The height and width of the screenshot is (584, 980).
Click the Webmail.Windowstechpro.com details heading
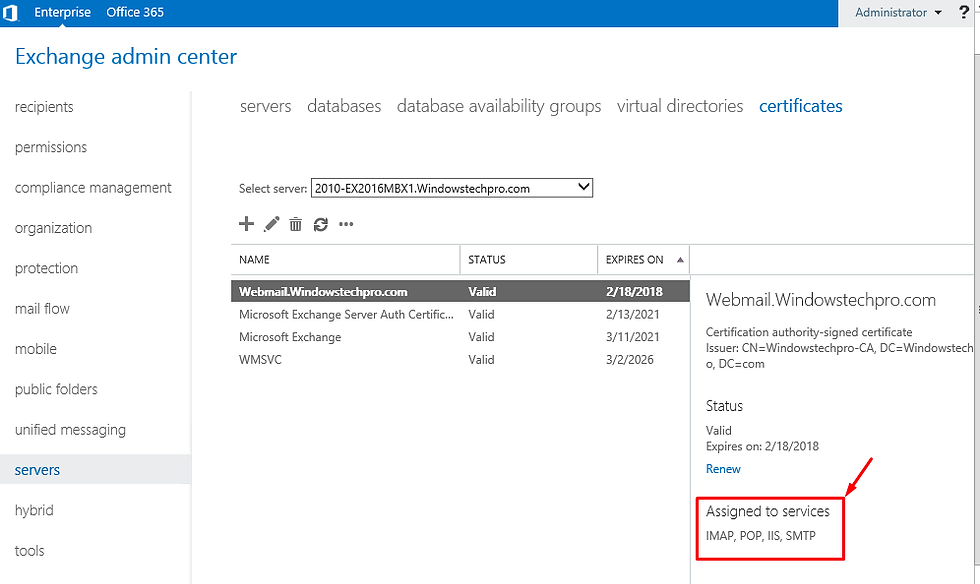(821, 300)
